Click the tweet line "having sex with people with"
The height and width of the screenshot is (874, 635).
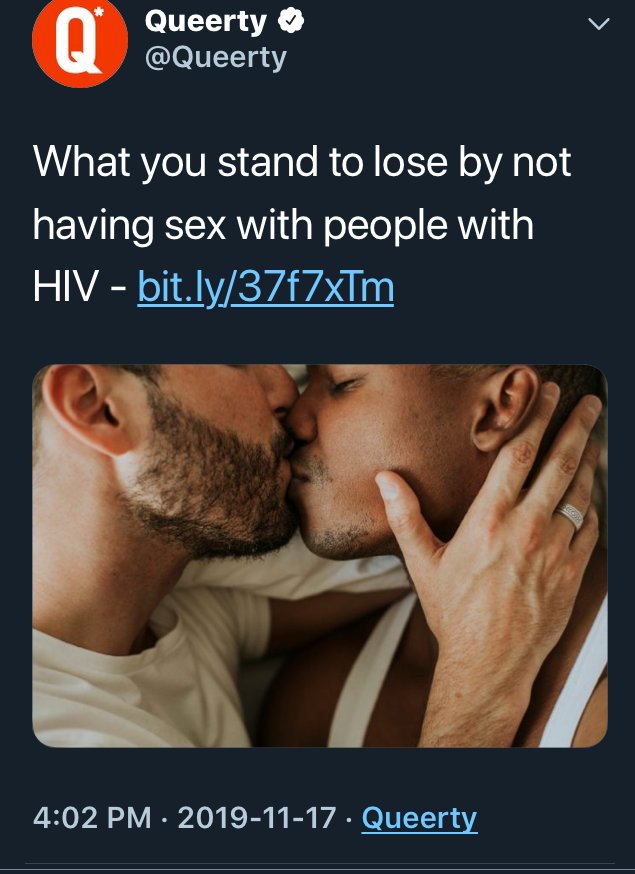(283, 226)
